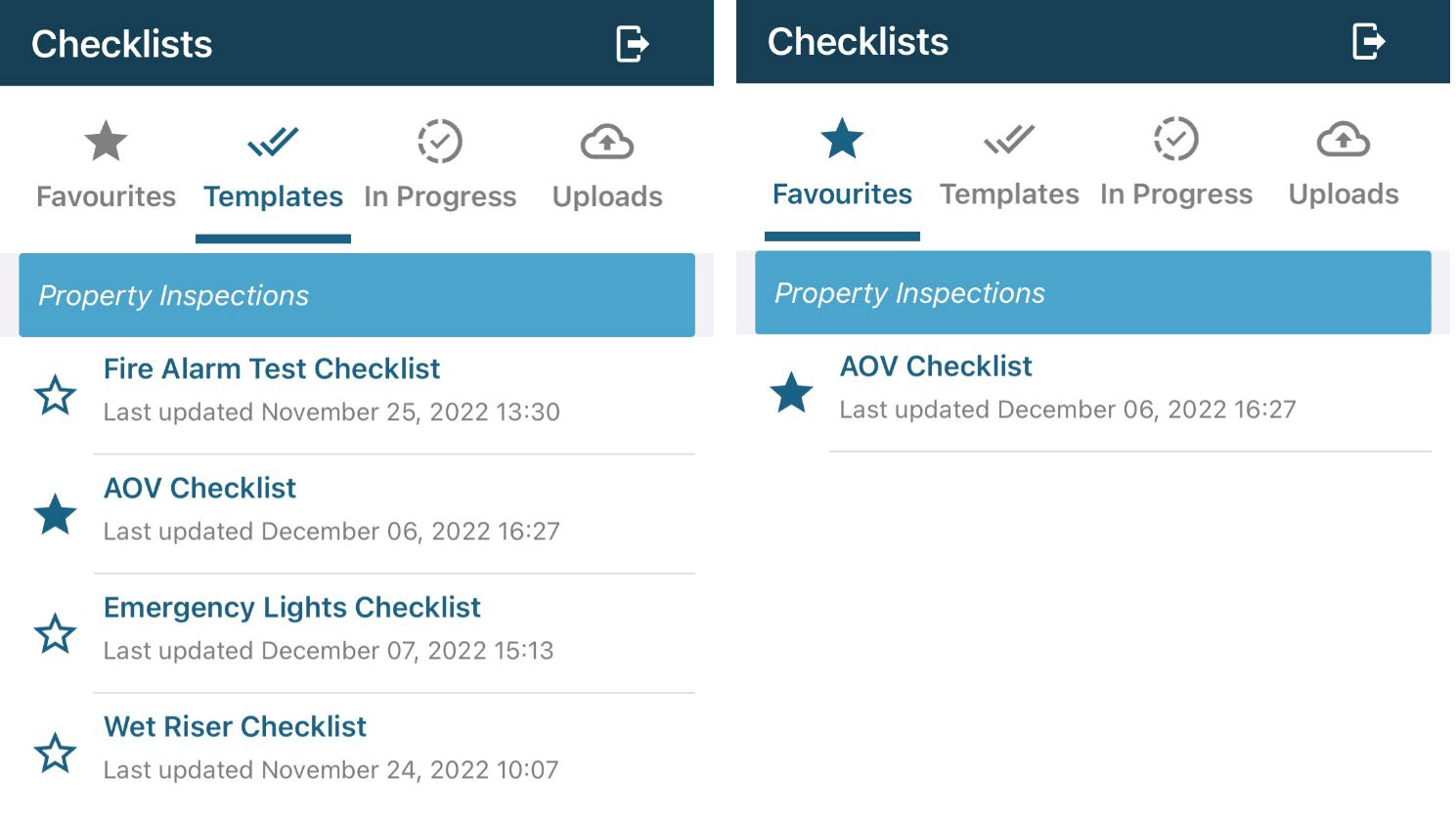Favourite the Fire Alarm Test Checklist star
The height and width of the screenshot is (818, 1456).
point(55,395)
